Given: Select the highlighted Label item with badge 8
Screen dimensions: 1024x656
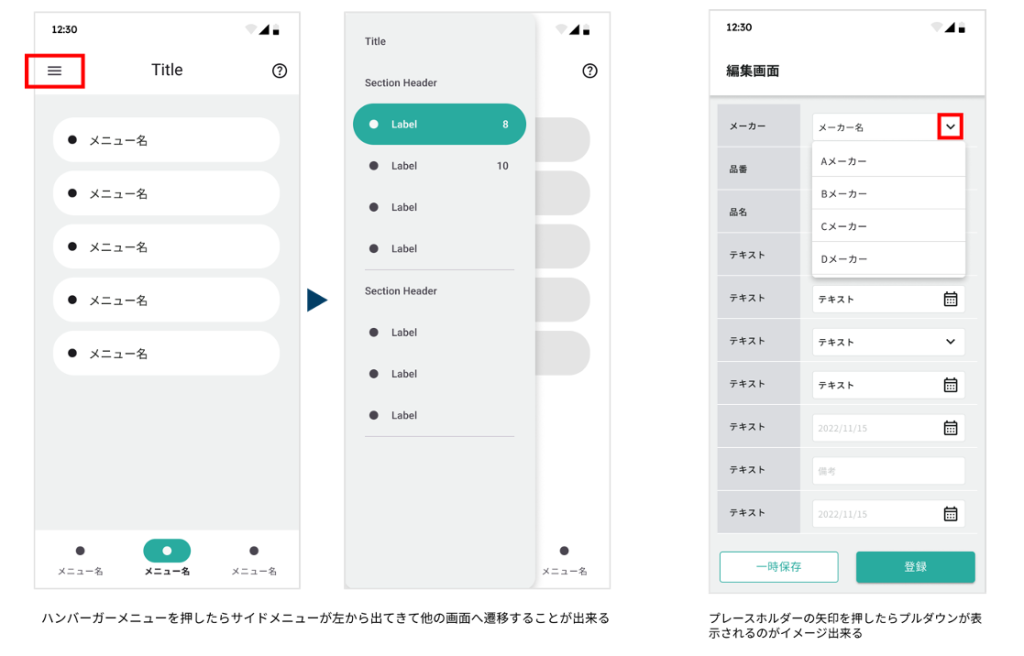Looking at the screenshot, I should pos(439,125).
